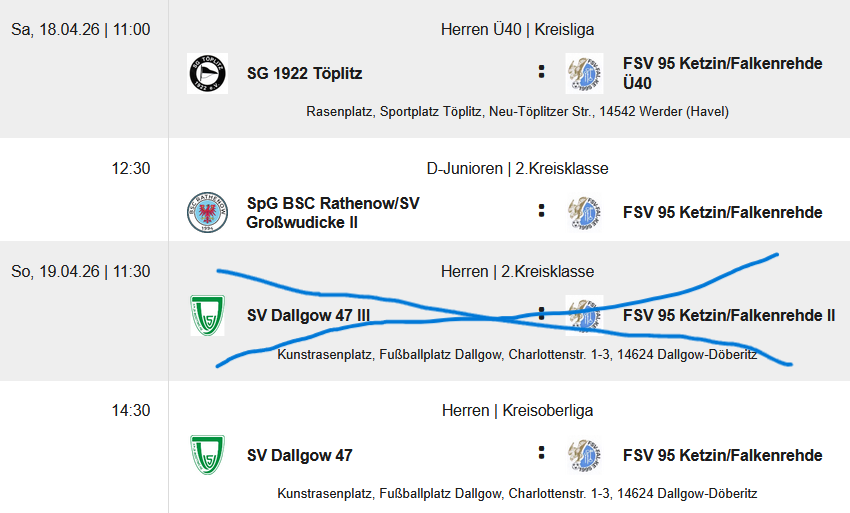The width and height of the screenshot is (850, 513).
Task: Select SpG BSC Rathenow/SV Großwudicke II
Action: [333, 212]
